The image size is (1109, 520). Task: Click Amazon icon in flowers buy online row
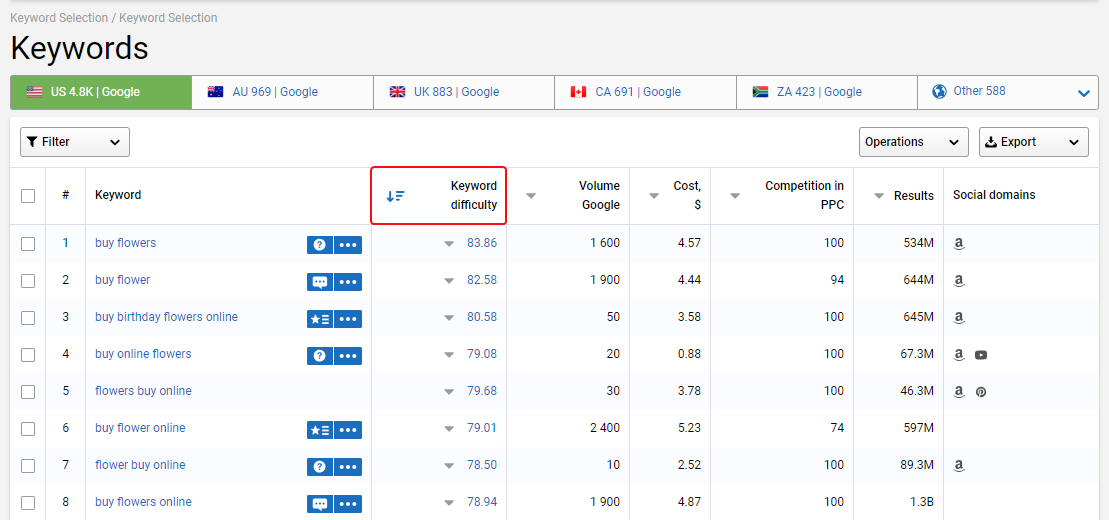click(959, 392)
